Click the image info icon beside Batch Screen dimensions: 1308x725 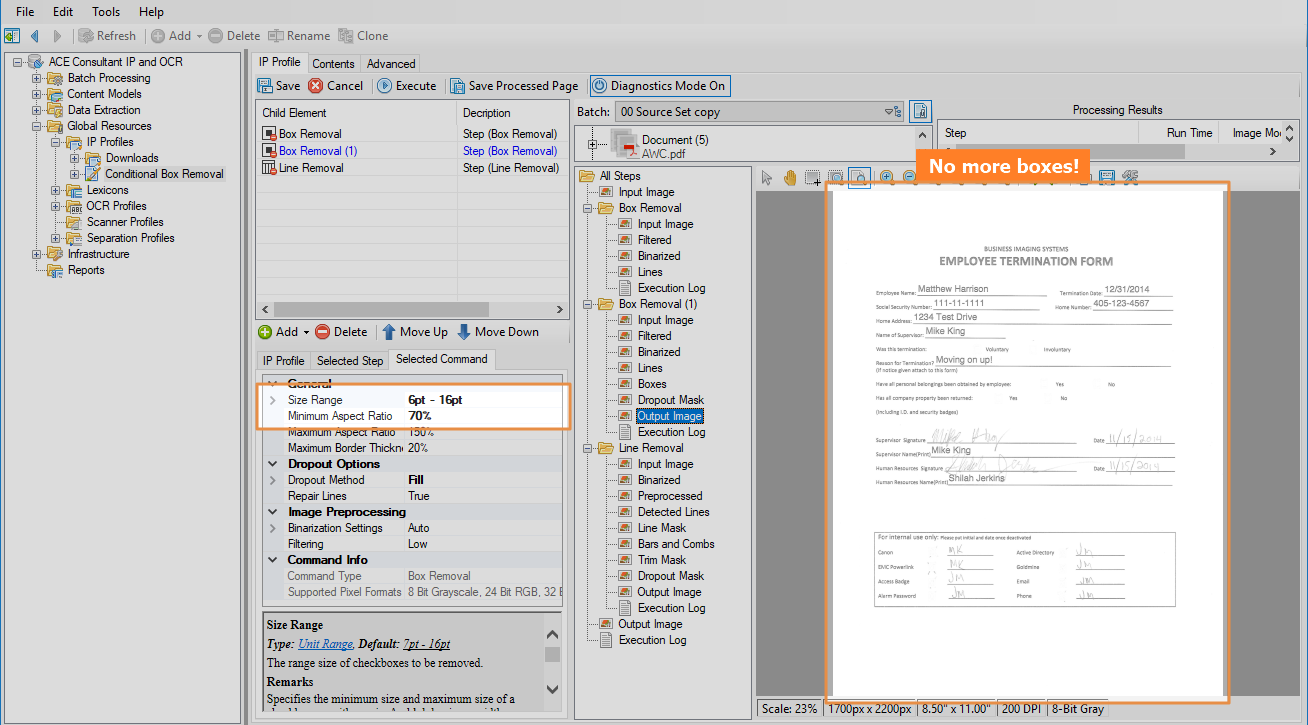[x=921, y=111]
